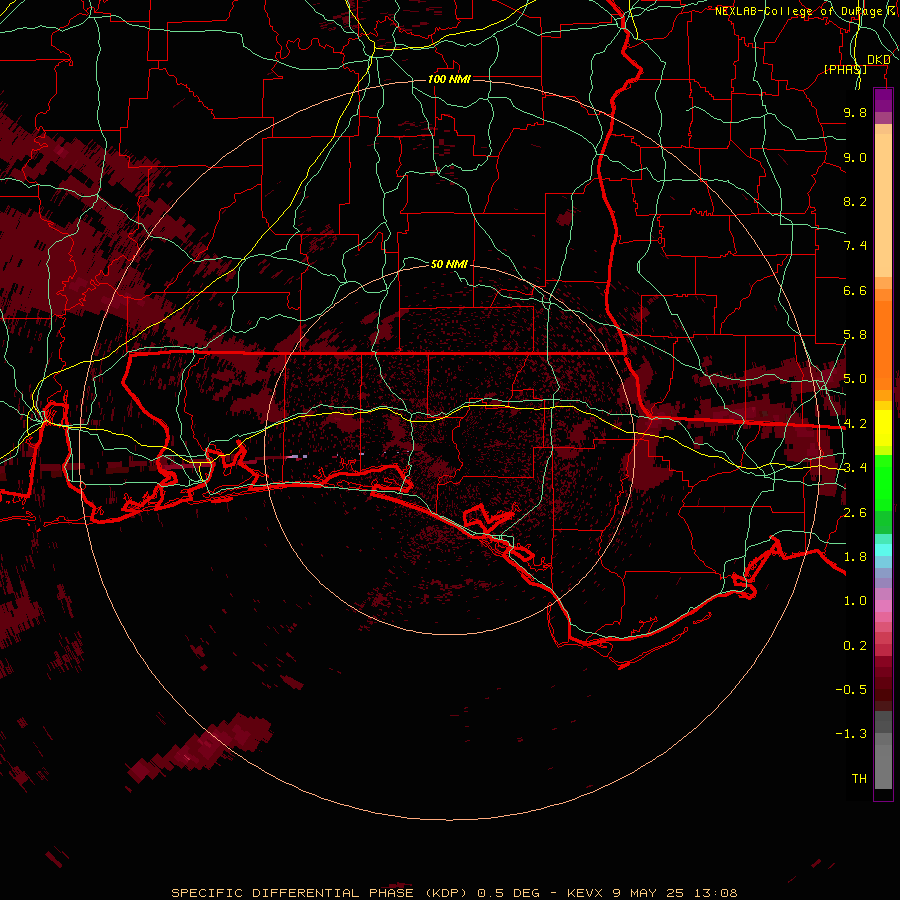Select the 7.4 scale label
Image resolution: width=900 pixels, height=900 pixels.
point(855,246)
